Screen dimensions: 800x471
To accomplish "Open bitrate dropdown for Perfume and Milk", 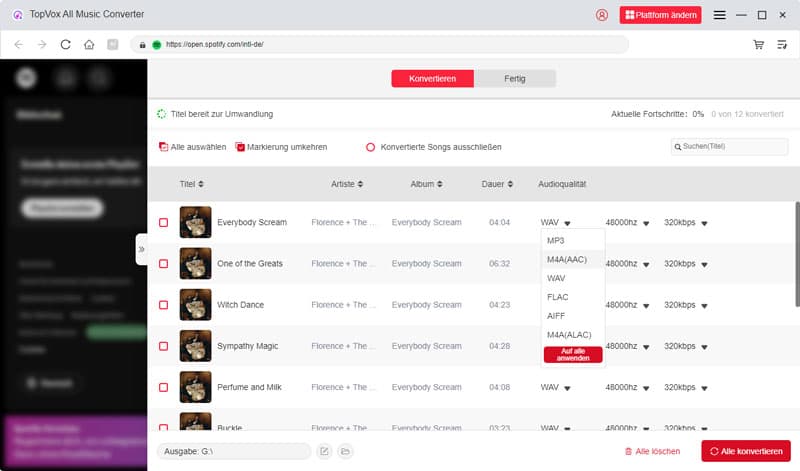I will [704, 387].
